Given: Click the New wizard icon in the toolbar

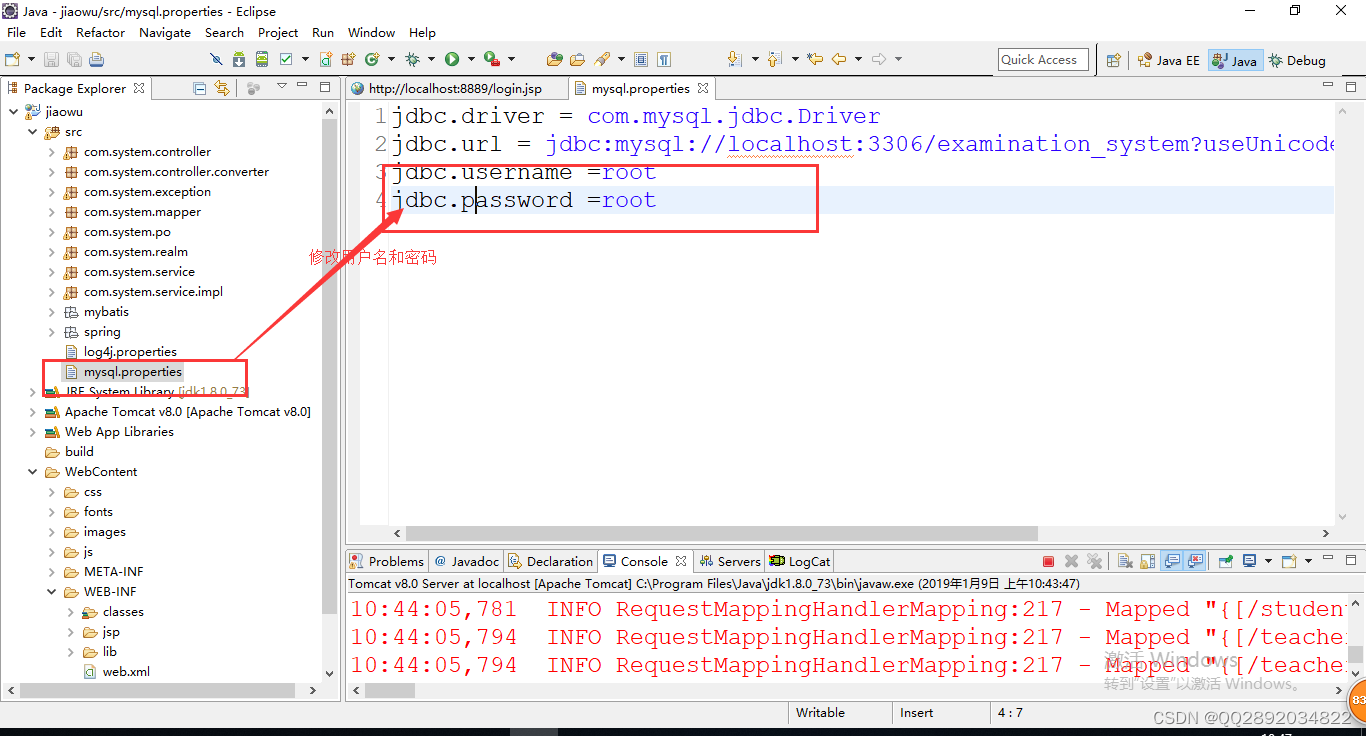Looking at the screenshot, I should pyautogui.click(x=13, y=60).
